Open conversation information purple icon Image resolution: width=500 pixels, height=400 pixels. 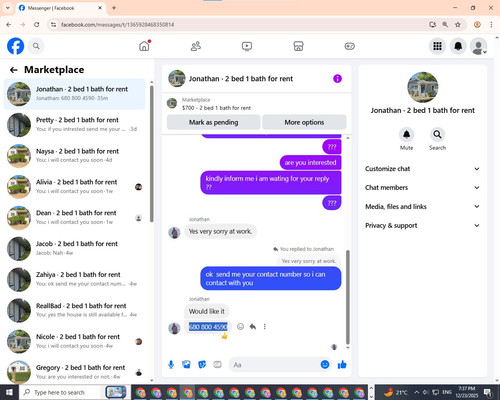337,79
